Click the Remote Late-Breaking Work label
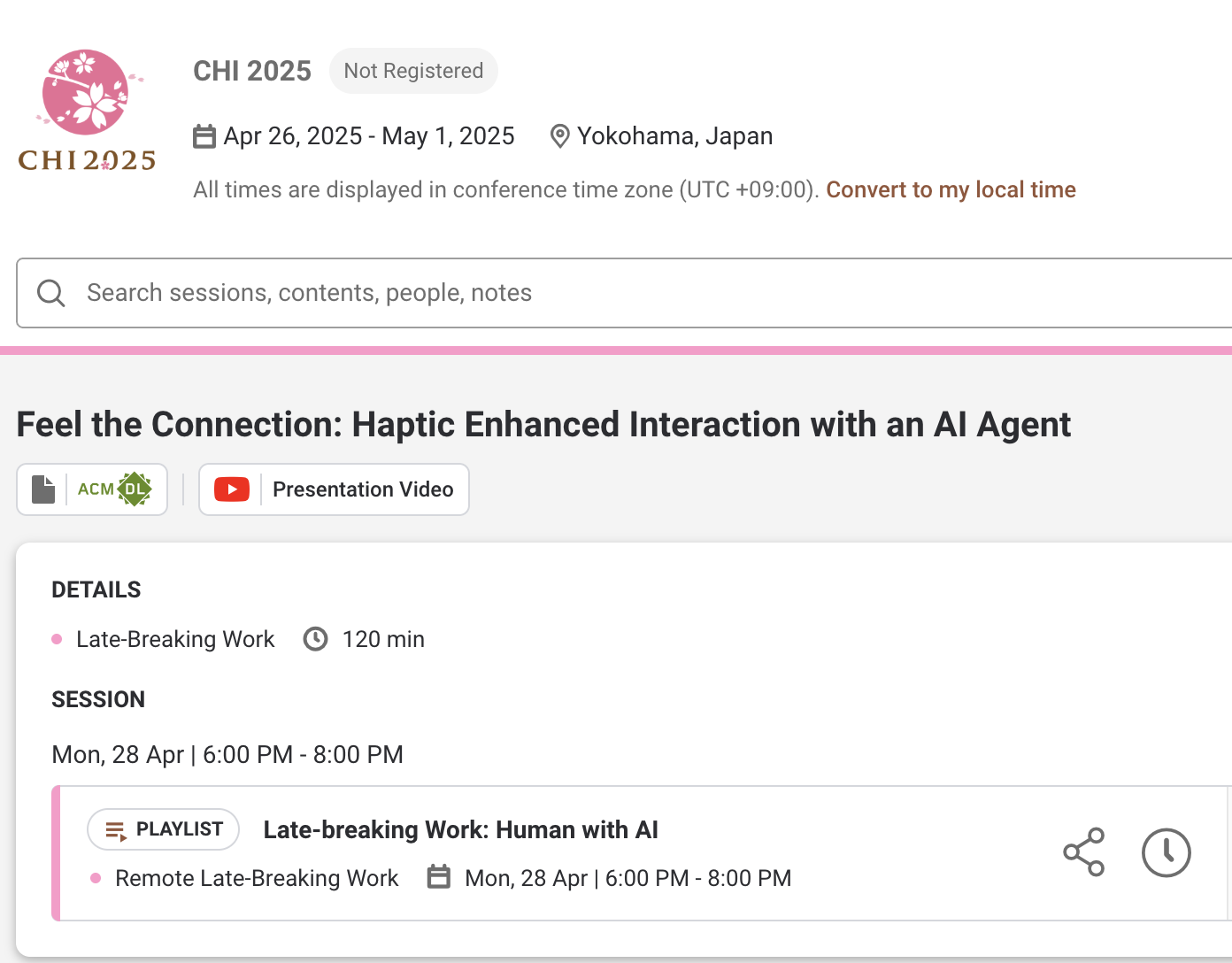Screen dimensions: 1232x963 257,878
